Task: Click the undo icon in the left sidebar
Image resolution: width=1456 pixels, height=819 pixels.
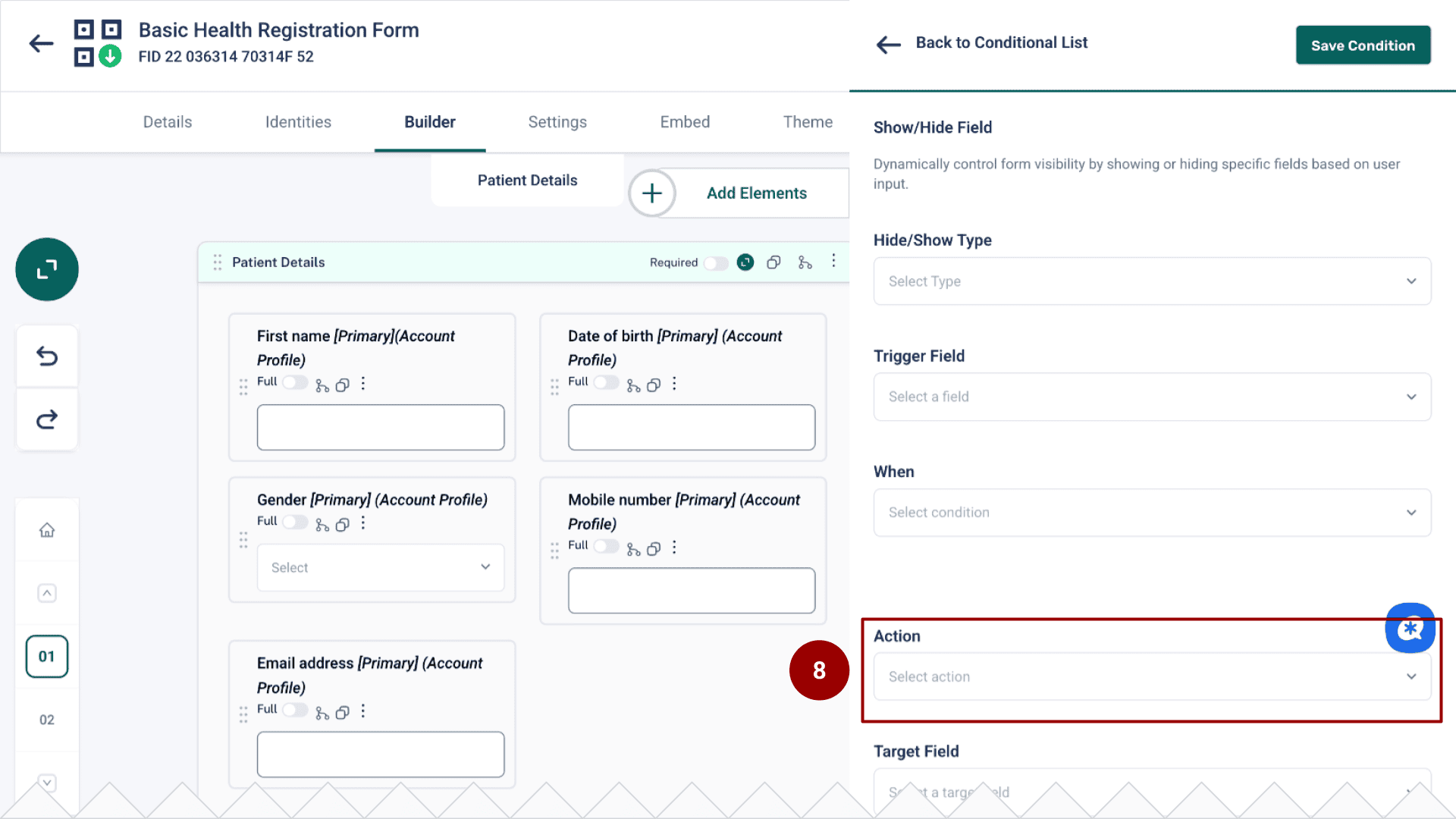Action: point(46,355)
